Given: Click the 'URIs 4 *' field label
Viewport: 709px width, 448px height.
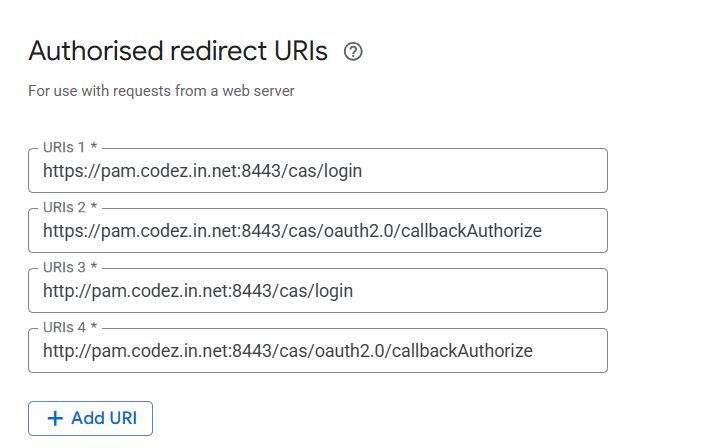Looking at the screenshot, I should coord(69,327).
